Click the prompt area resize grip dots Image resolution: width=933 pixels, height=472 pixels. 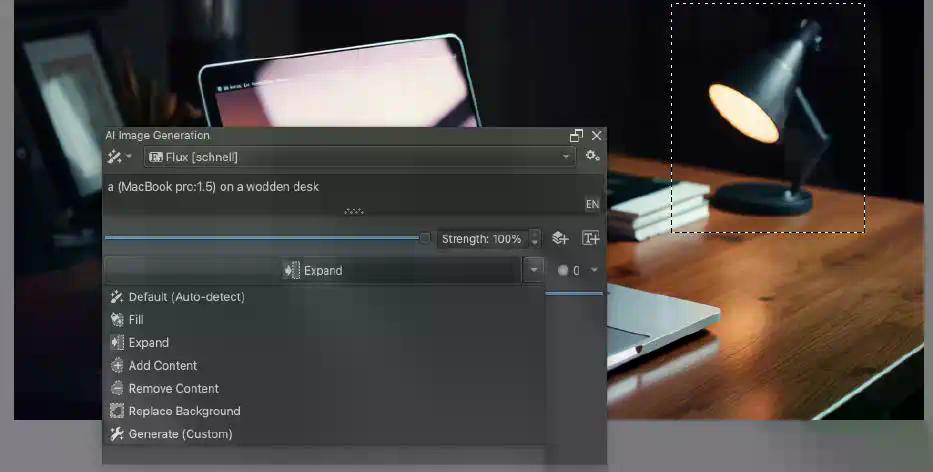[354, 211]
